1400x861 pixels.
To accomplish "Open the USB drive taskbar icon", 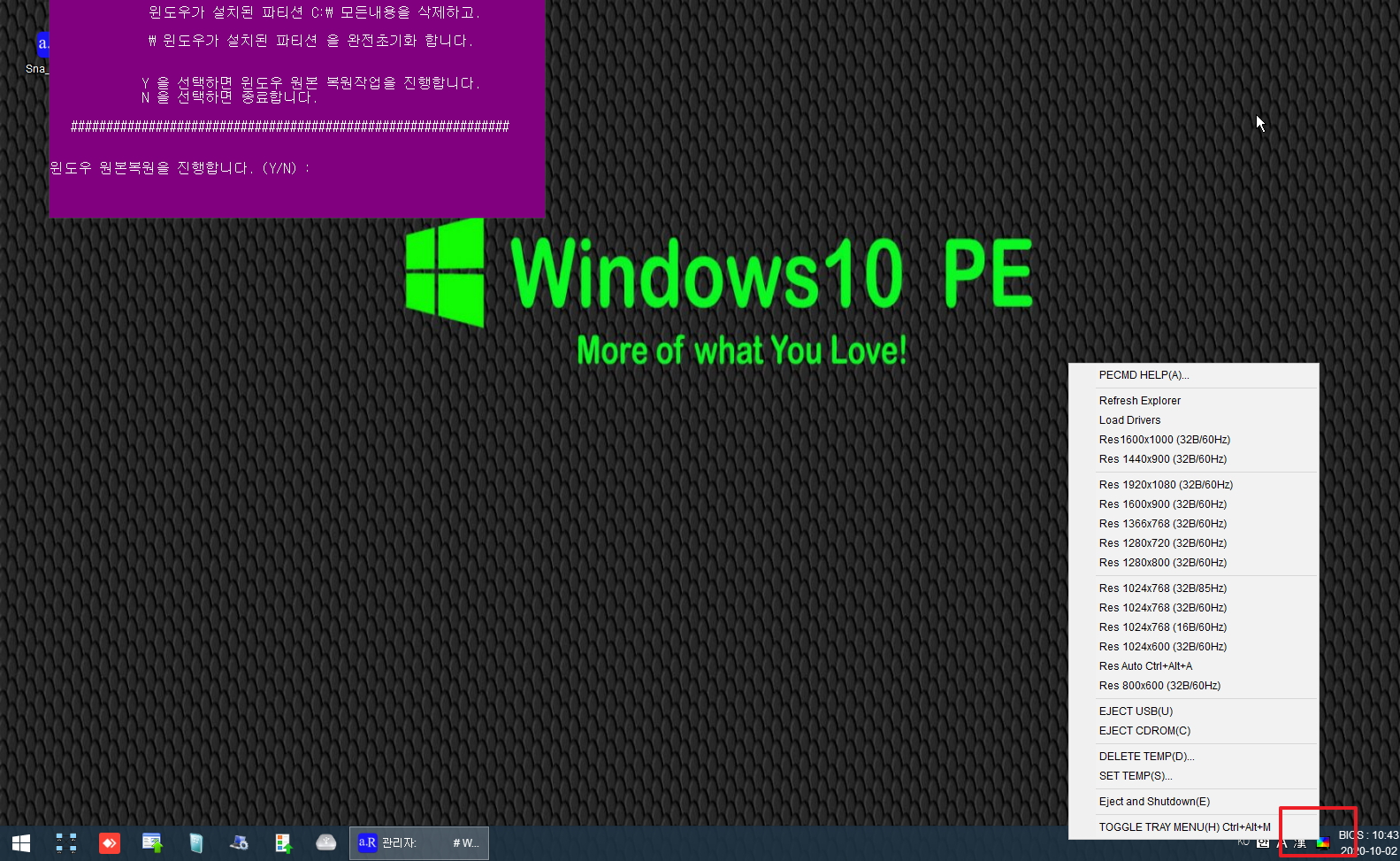I will (x=326, y=843).
